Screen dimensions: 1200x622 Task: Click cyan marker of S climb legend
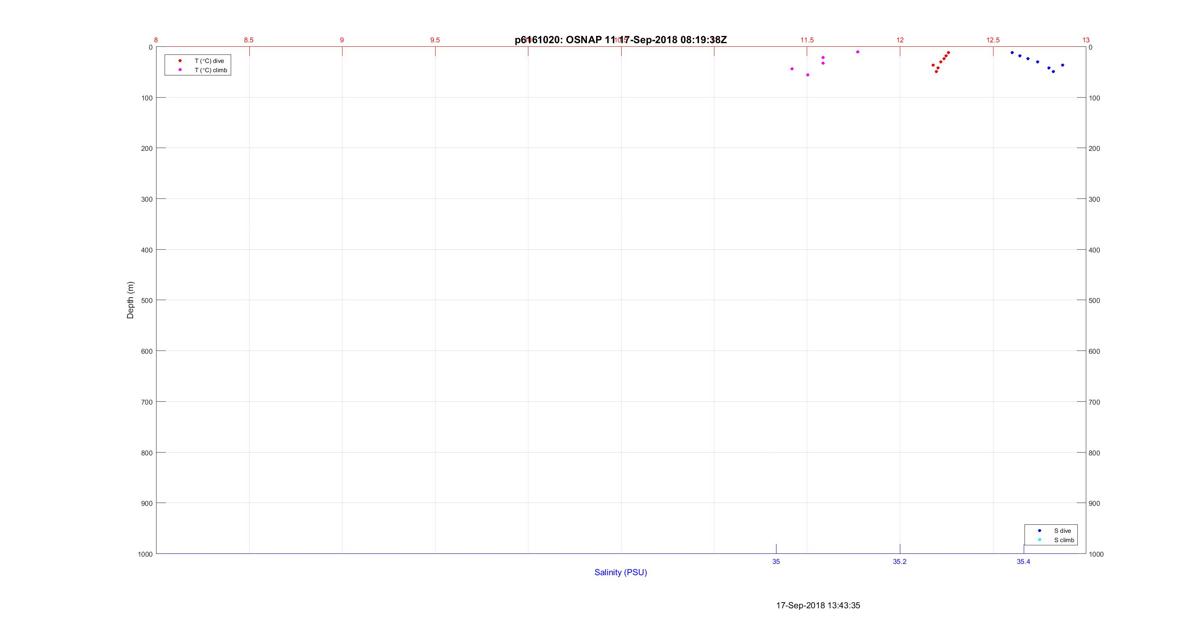[1040, 539]
